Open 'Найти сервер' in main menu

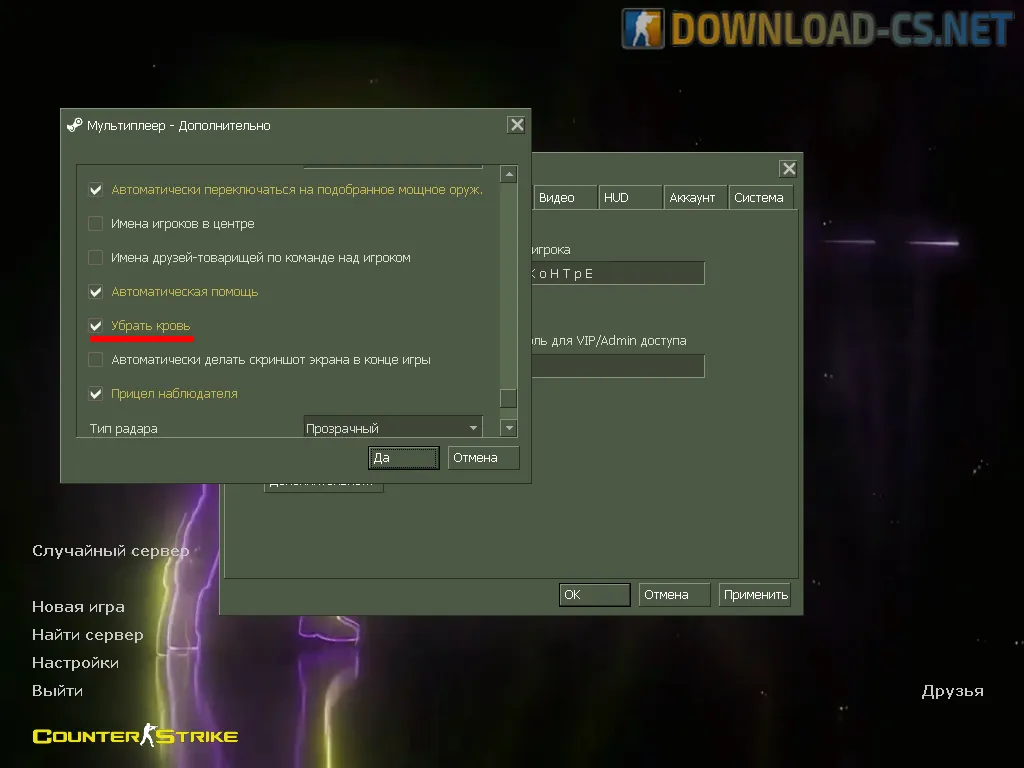[x=88, y=635]
